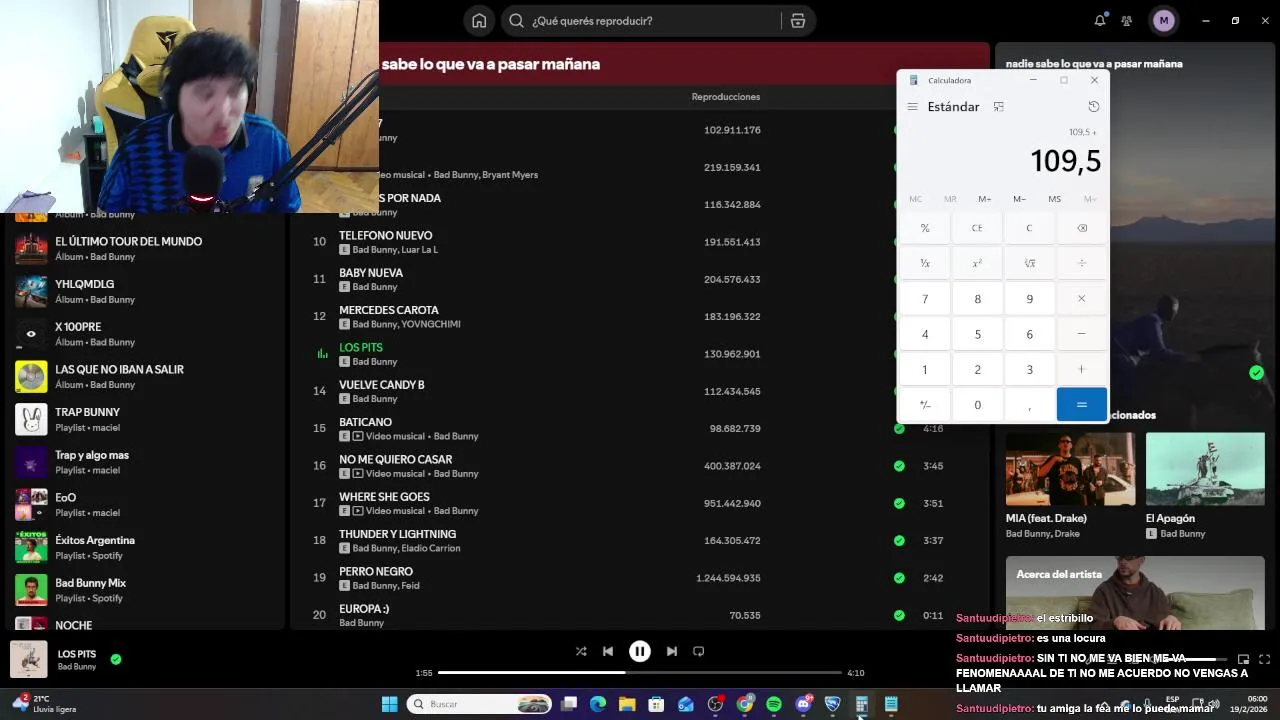1280x720 pixels.
Task: Click the multiply key in Calculator
Action: [x=1081, y=299]
